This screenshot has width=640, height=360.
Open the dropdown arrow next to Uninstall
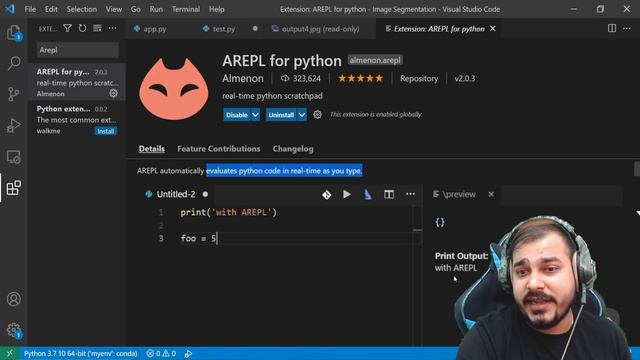(302, 115)
